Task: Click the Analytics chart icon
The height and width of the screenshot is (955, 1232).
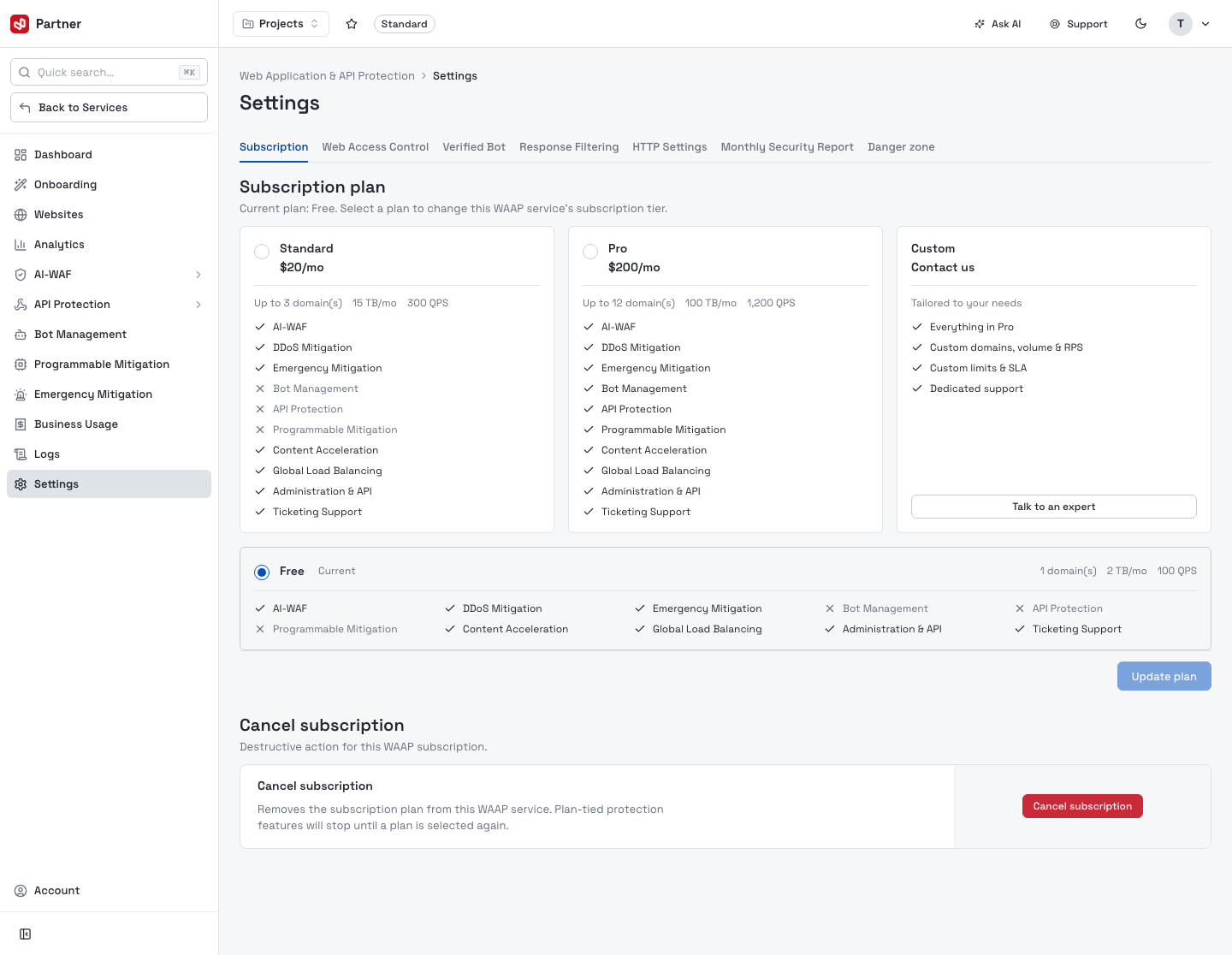Action: [21, 245]
